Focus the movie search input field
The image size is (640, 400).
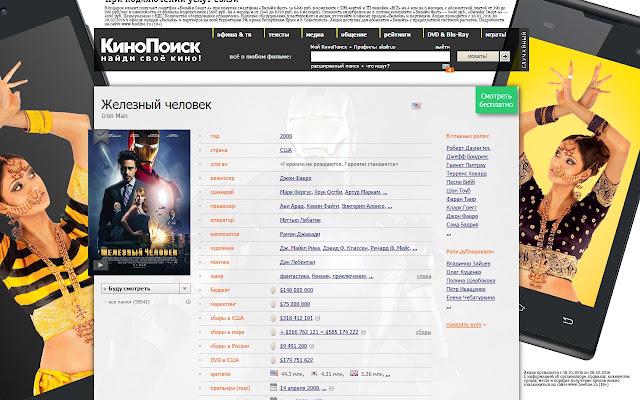point(380,56)
